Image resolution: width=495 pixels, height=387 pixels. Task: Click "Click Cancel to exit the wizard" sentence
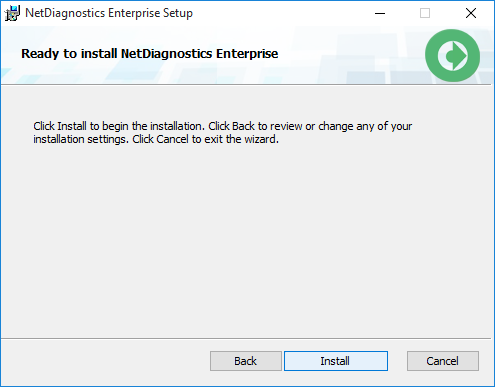[205, 139]
